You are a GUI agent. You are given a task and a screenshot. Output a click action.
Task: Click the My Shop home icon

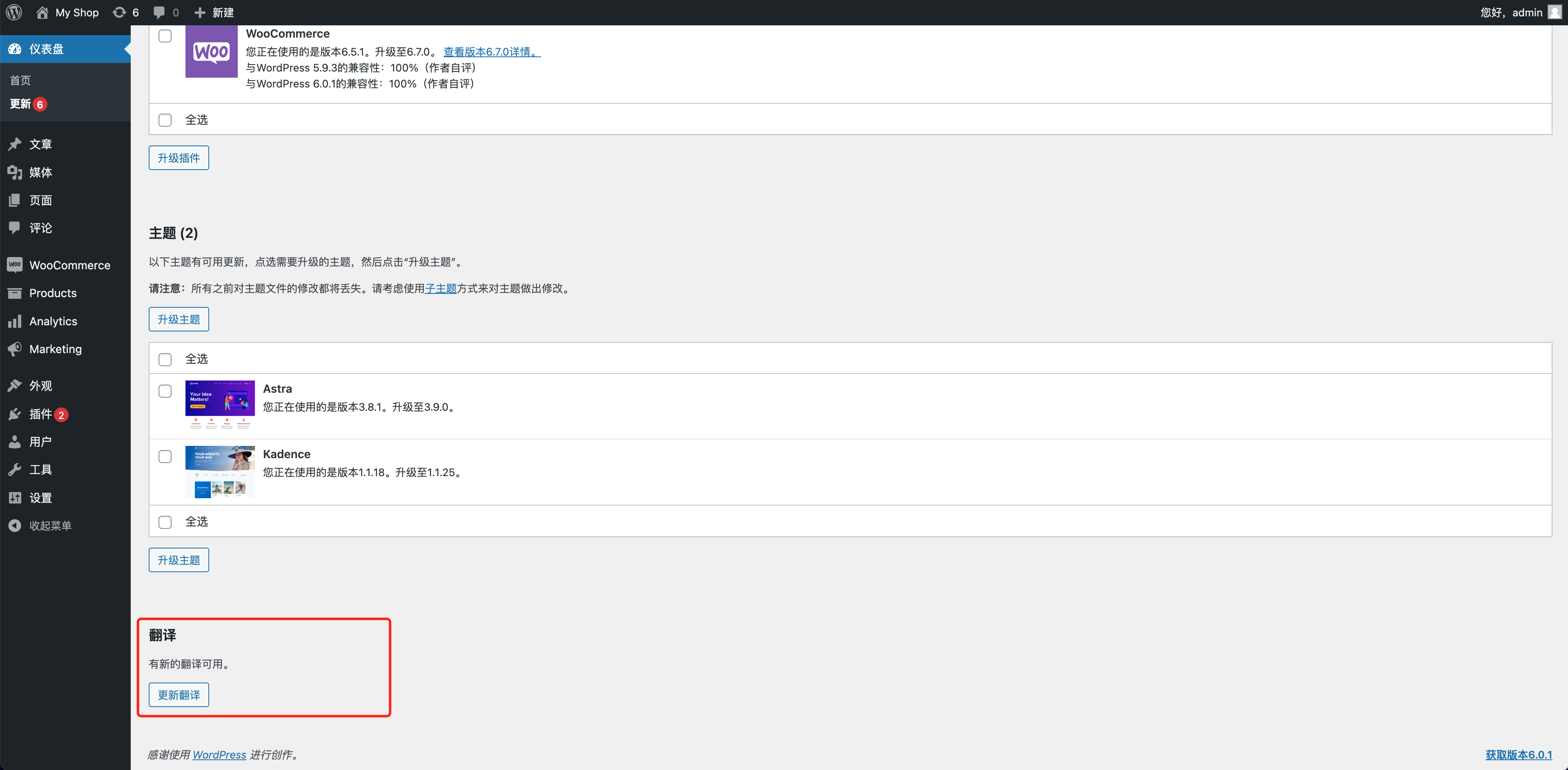click(42, 12)
